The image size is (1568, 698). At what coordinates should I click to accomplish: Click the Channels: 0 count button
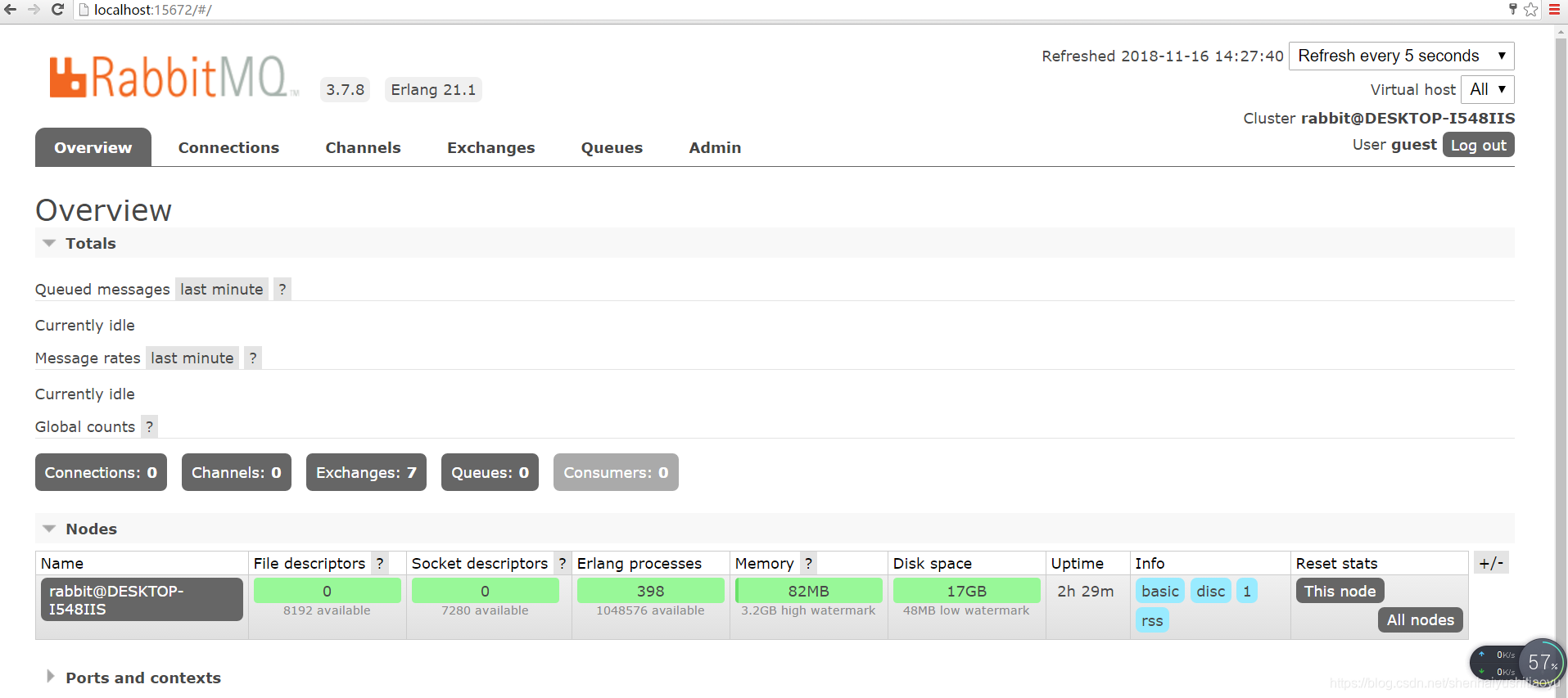pyautogui.click(x=236, y=472)
